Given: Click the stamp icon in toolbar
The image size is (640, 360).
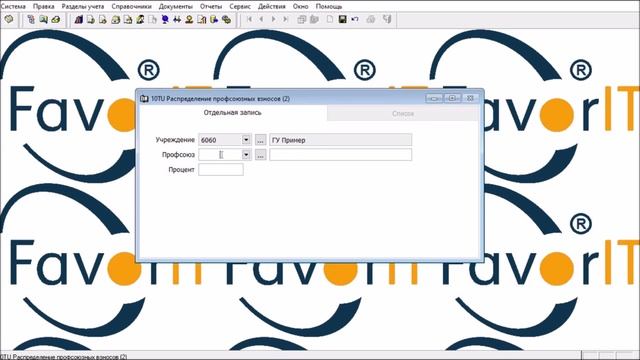Looking at the screenshot, I should pos(189,19).
